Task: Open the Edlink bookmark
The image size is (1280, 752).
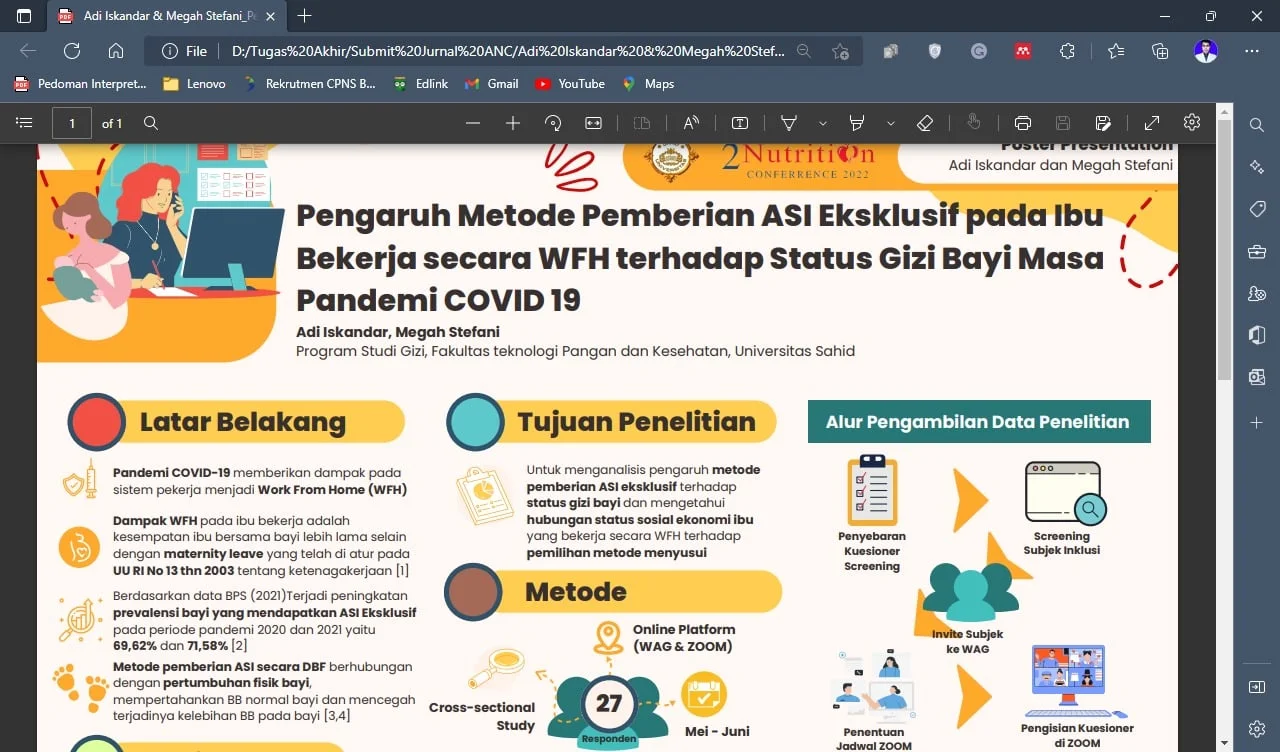Action: (x=420, y=84)
